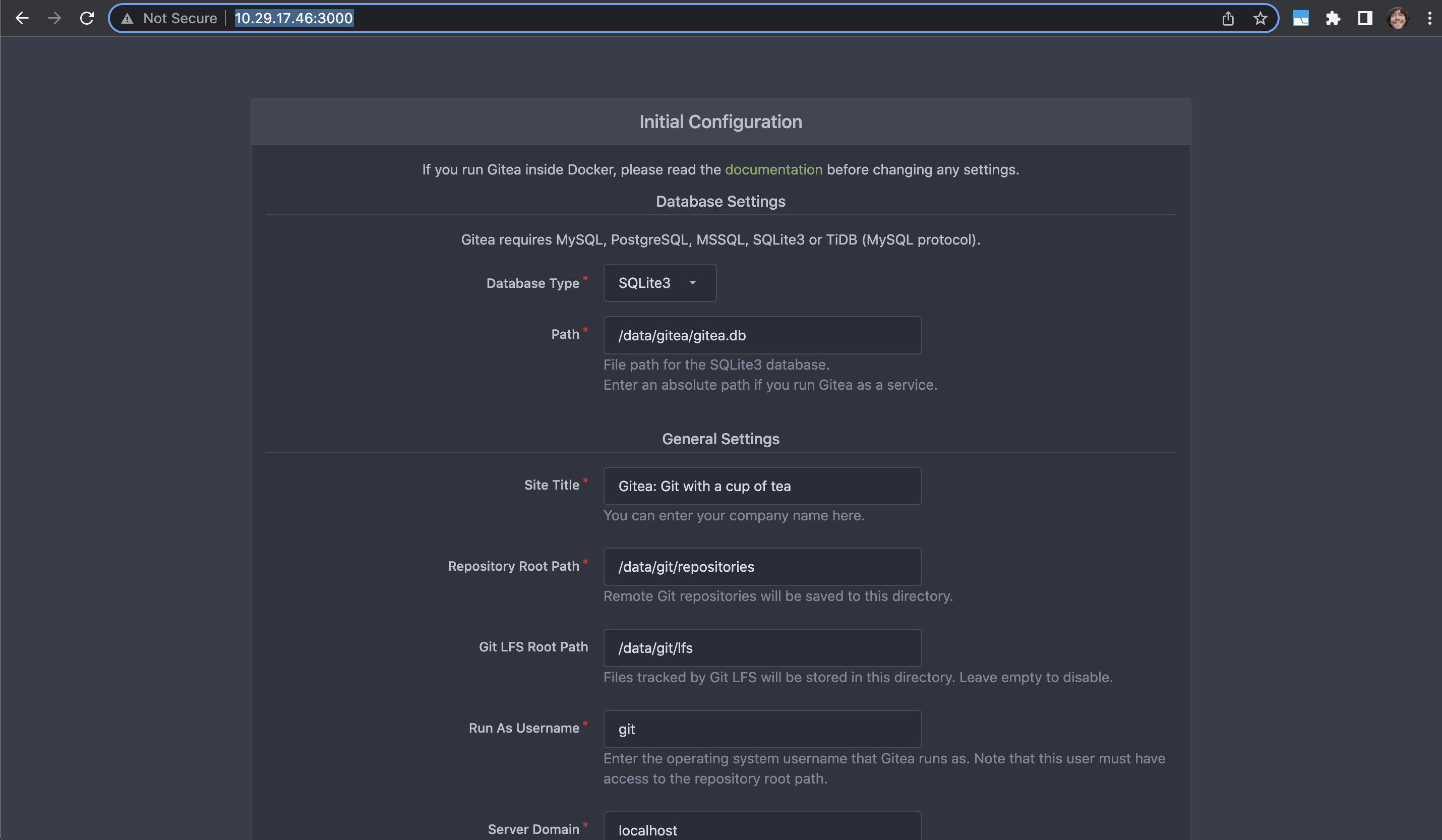The width and height of the screenshot is (1442, 840).
Task: Select the Git LFS Root Path field
Action: (761, 647)
